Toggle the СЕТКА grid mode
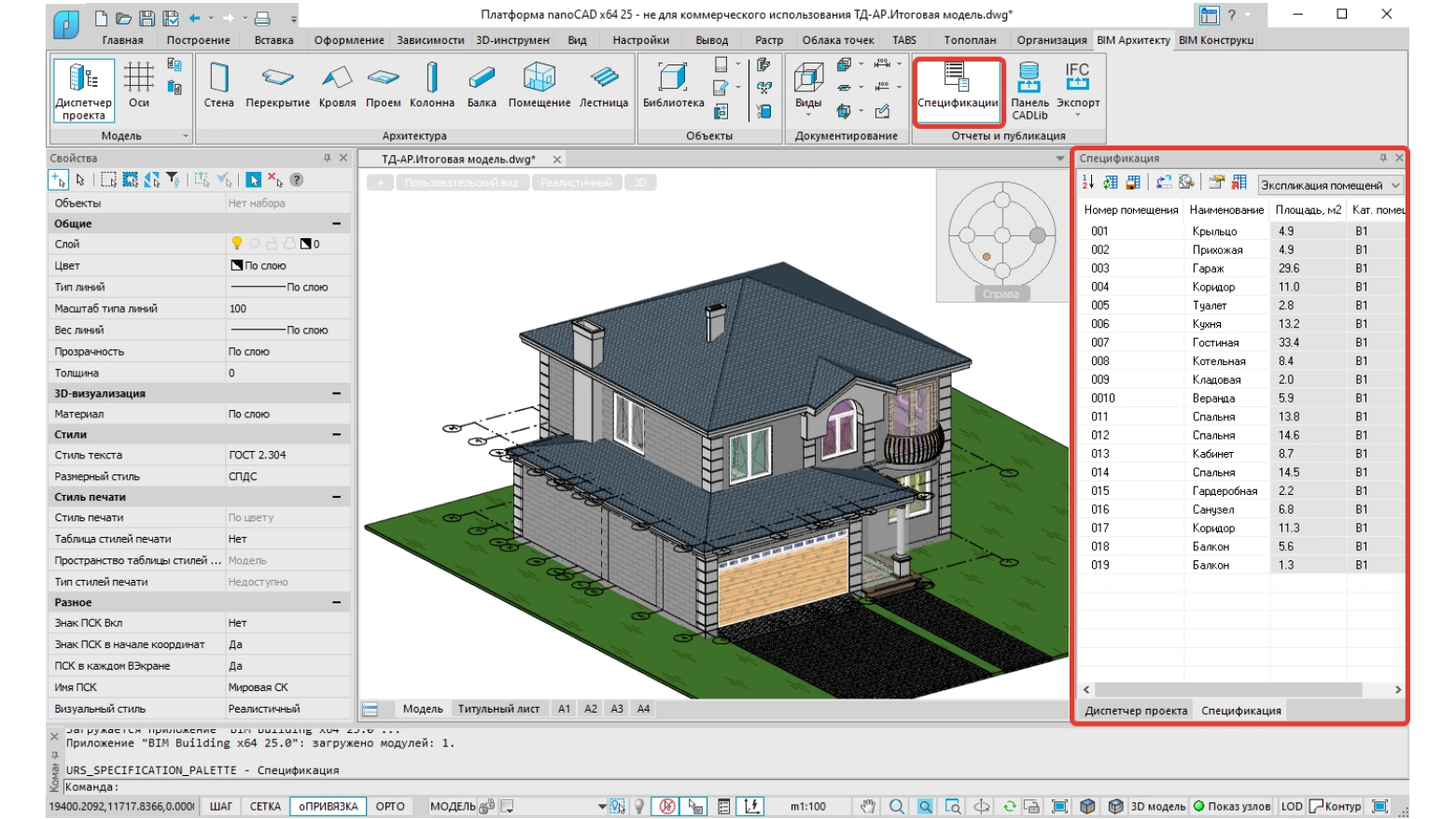Screen dimensions: 1456x819 pos(265,806)
